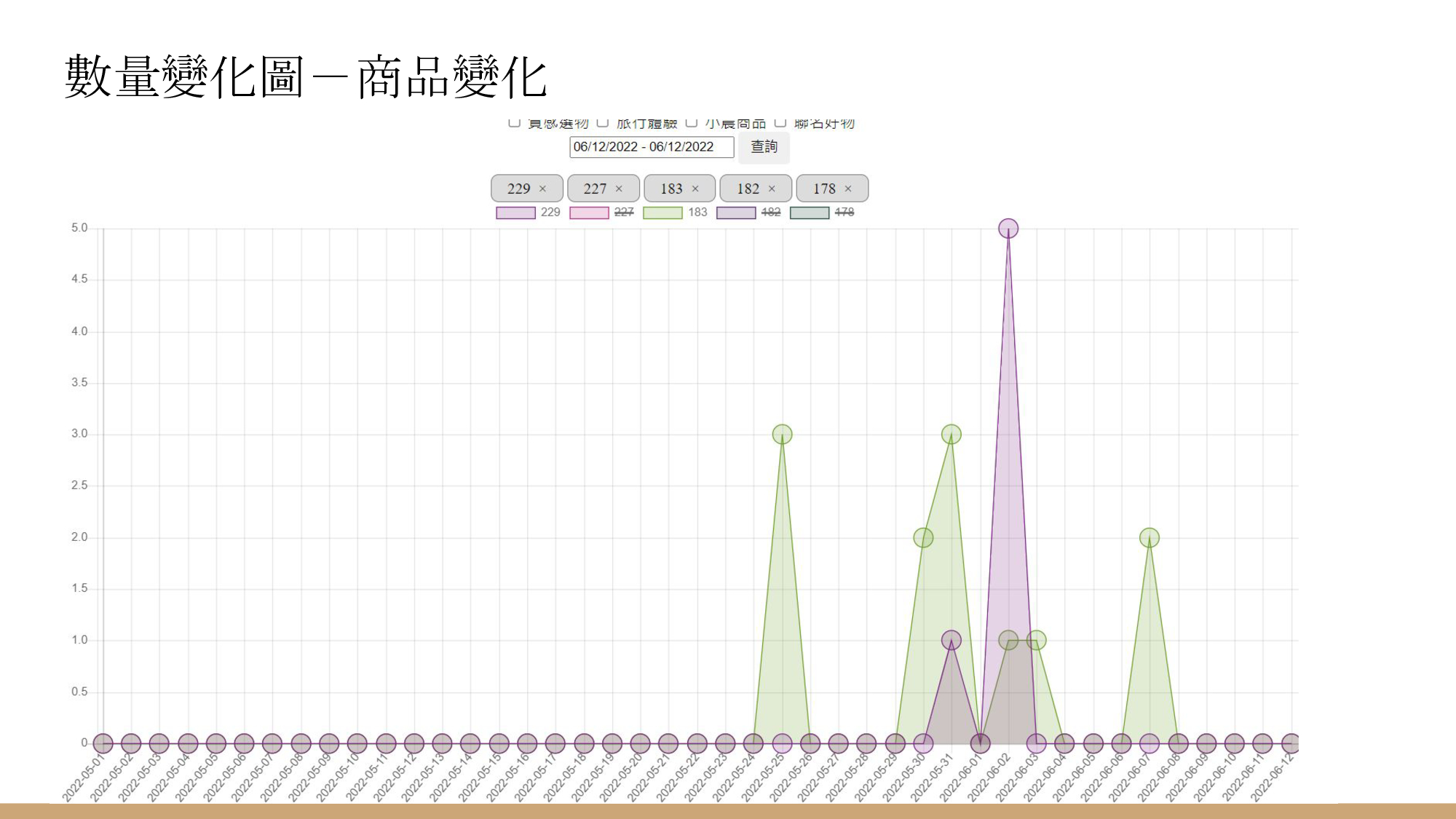
Task: Select the green 183 legend color swatch
Action: [662, 214]
